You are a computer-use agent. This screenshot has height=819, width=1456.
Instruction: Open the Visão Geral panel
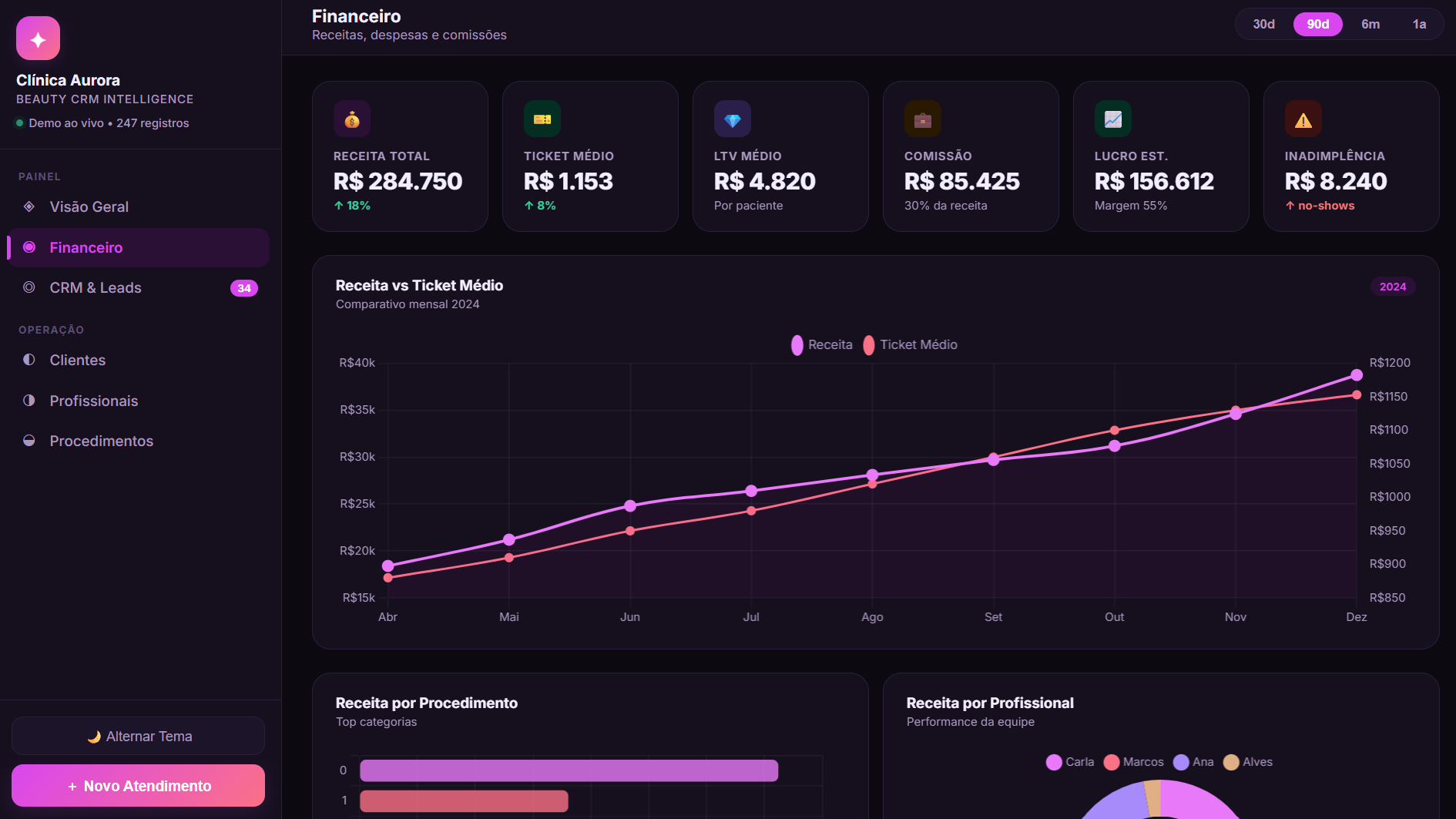click(x=139, y=206)
